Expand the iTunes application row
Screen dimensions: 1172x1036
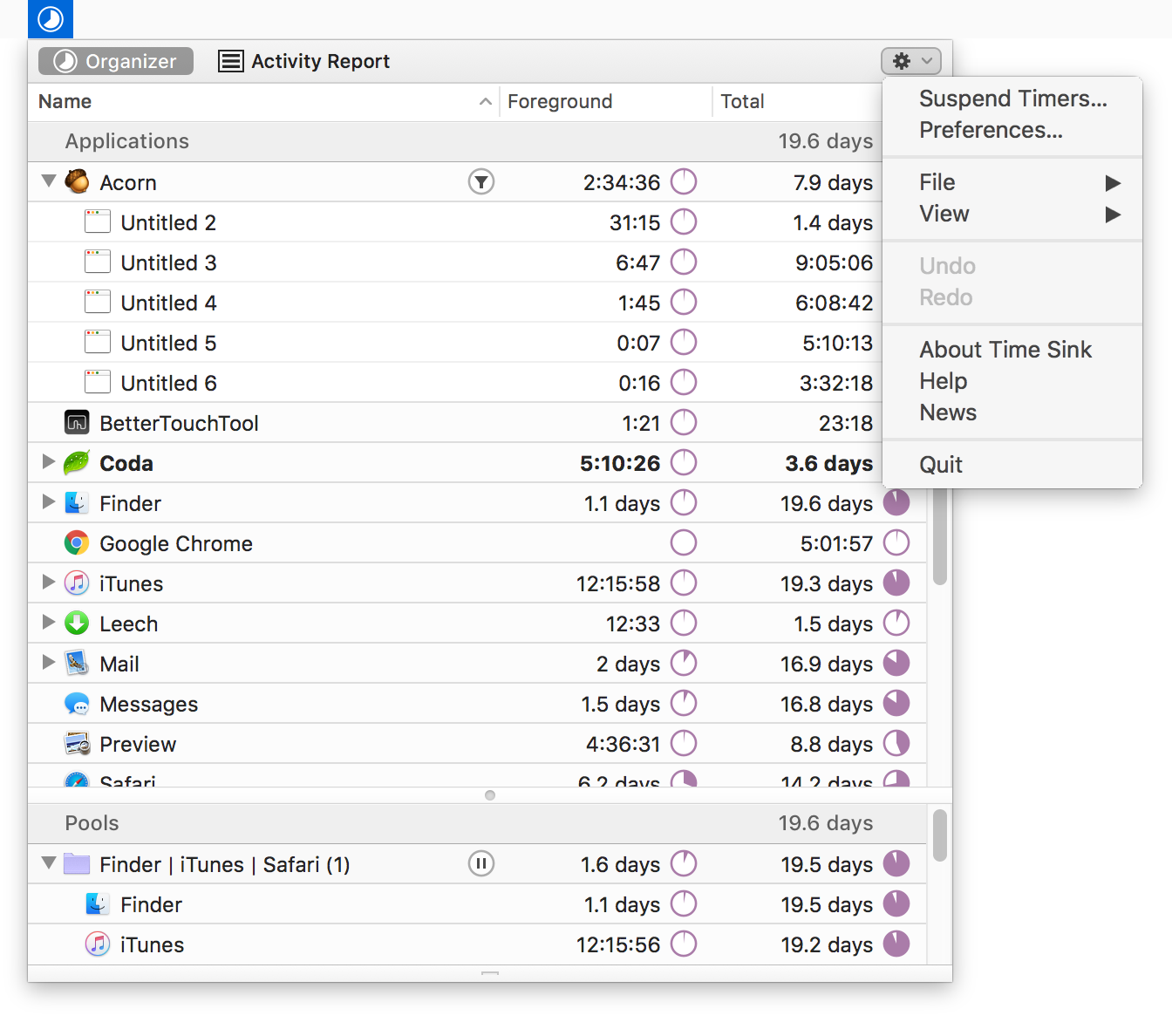(49, 582)
